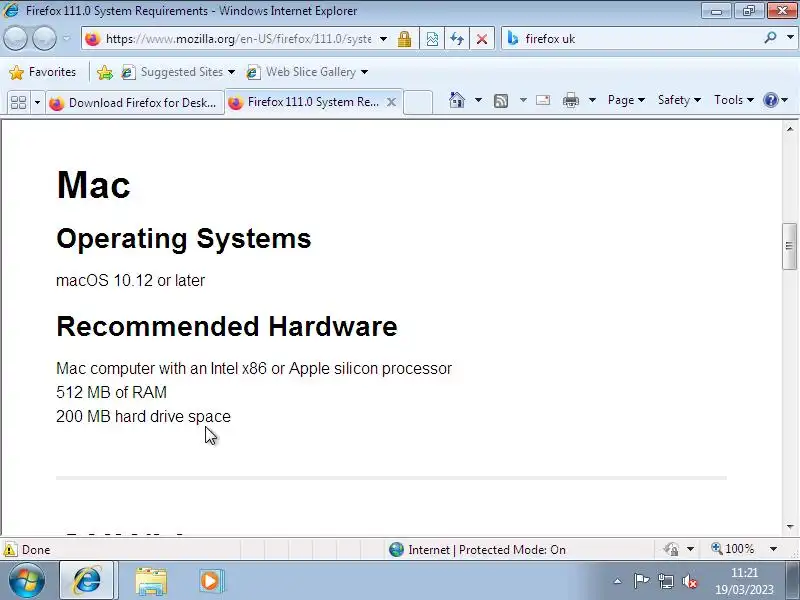
Task: Click the Mac heading text
Action: click(93, 184)
